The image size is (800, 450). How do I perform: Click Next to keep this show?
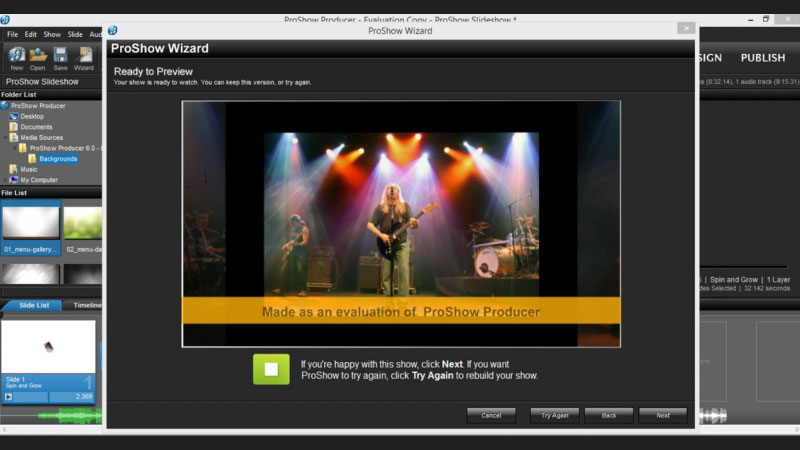tap(663, 415)
